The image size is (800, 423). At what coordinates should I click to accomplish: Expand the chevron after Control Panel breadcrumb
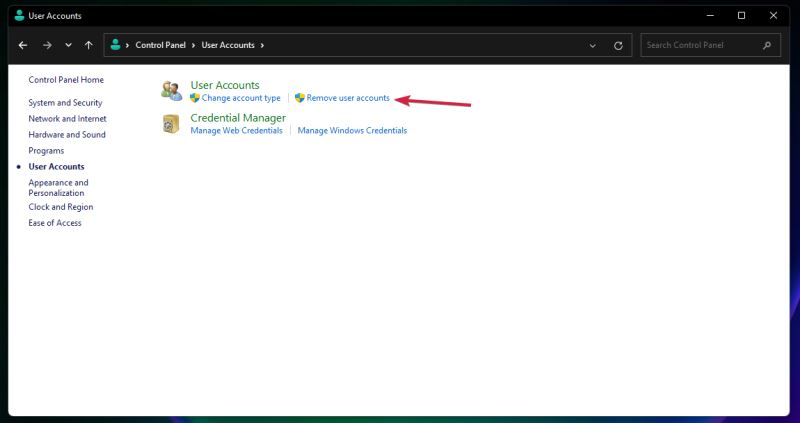[197, 46]
